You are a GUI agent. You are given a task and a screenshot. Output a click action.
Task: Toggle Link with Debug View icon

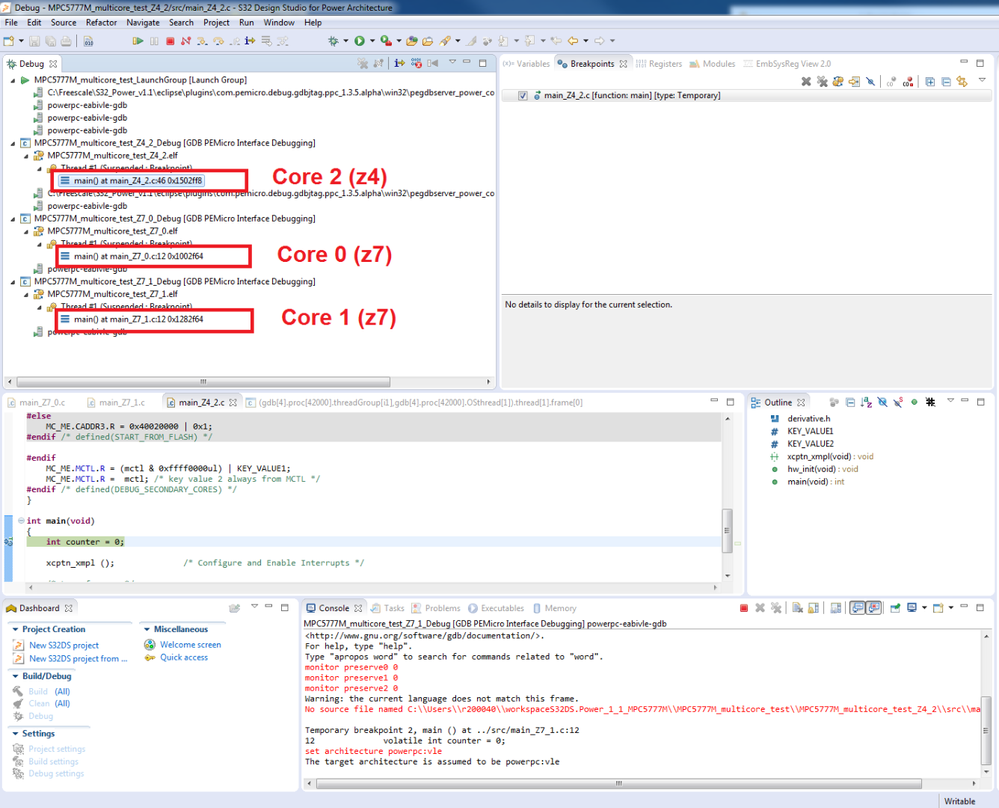point(962,82)
